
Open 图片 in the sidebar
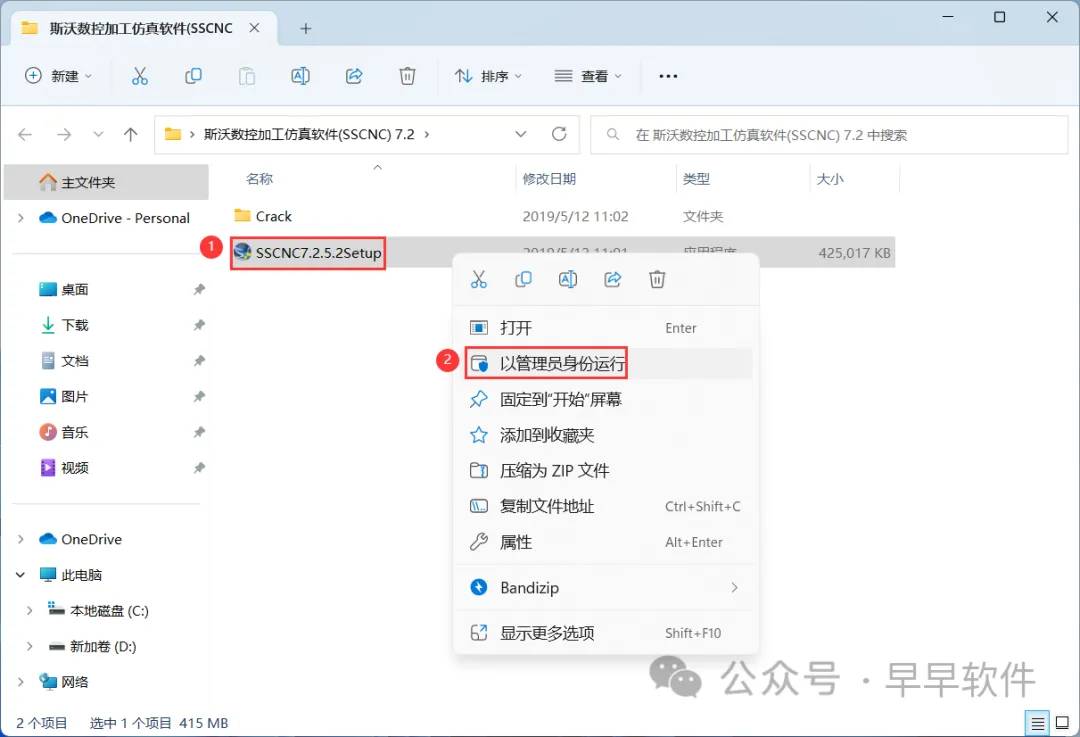click(74, 397)
